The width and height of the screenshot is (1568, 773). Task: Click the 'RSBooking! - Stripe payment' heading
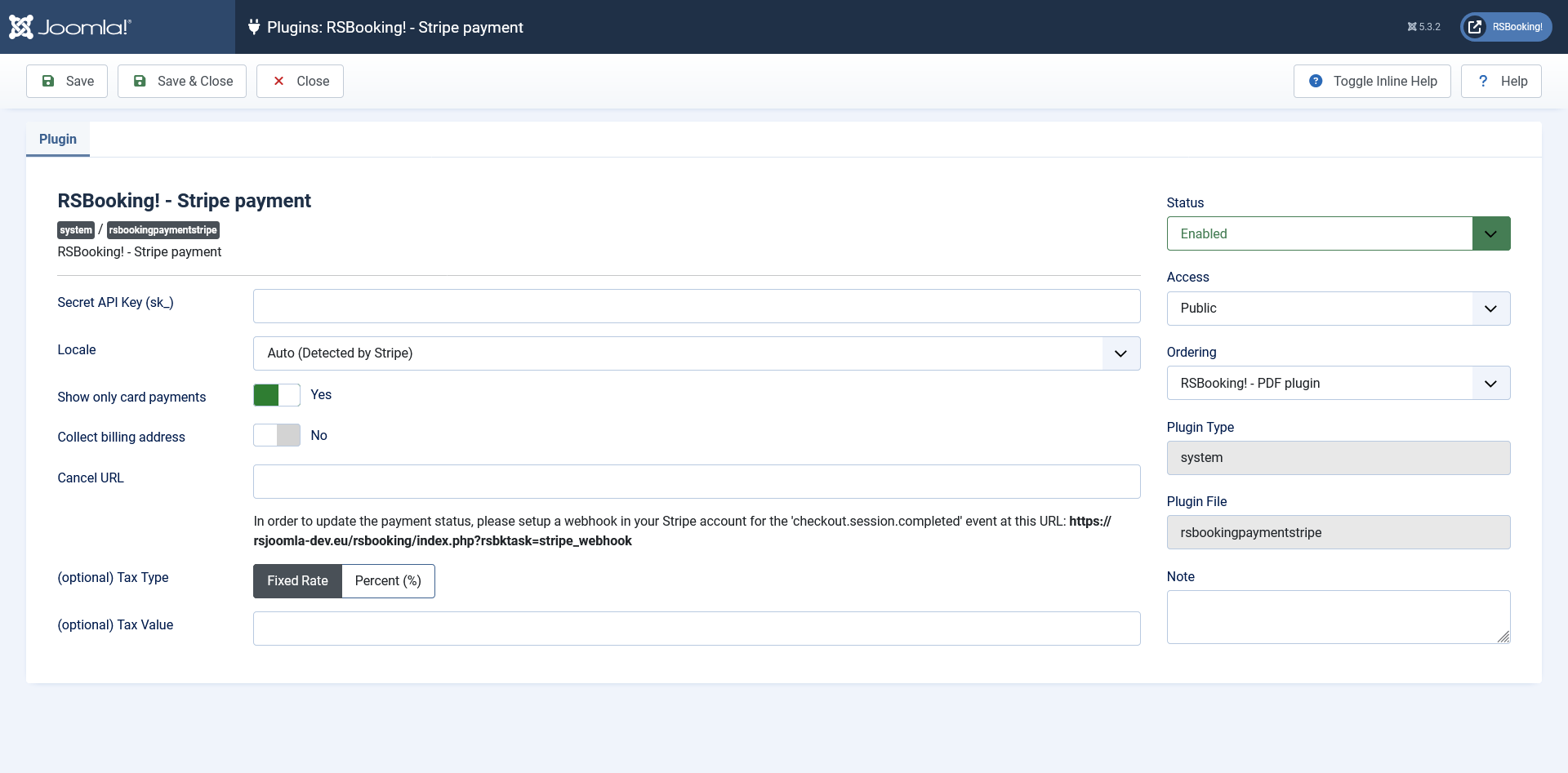tap(184, 201)
